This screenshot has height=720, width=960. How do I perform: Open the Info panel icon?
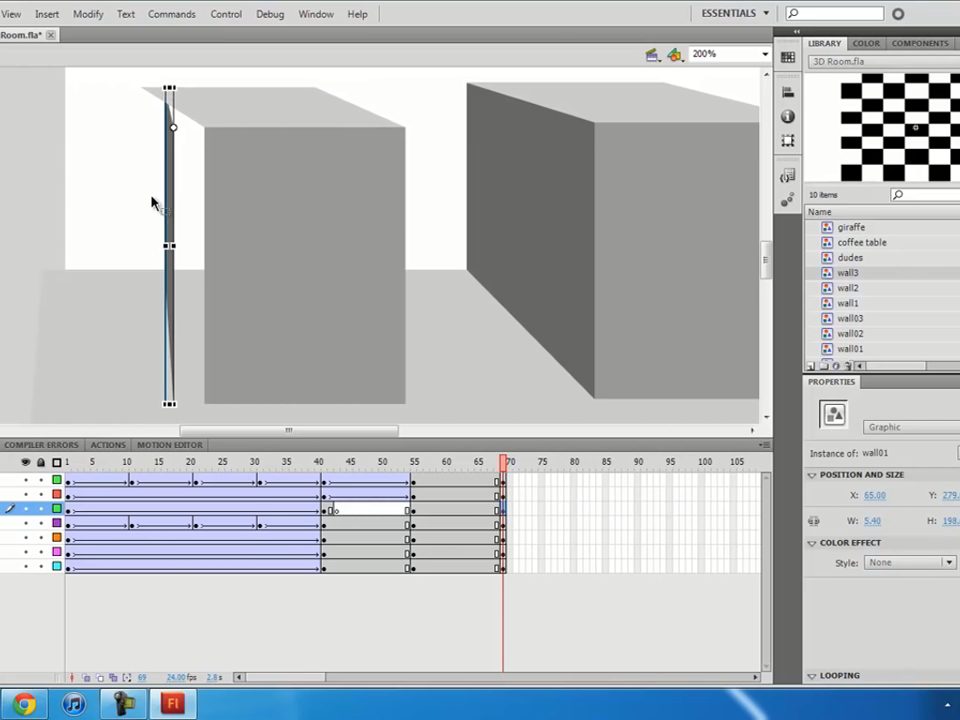coord(788,117)
